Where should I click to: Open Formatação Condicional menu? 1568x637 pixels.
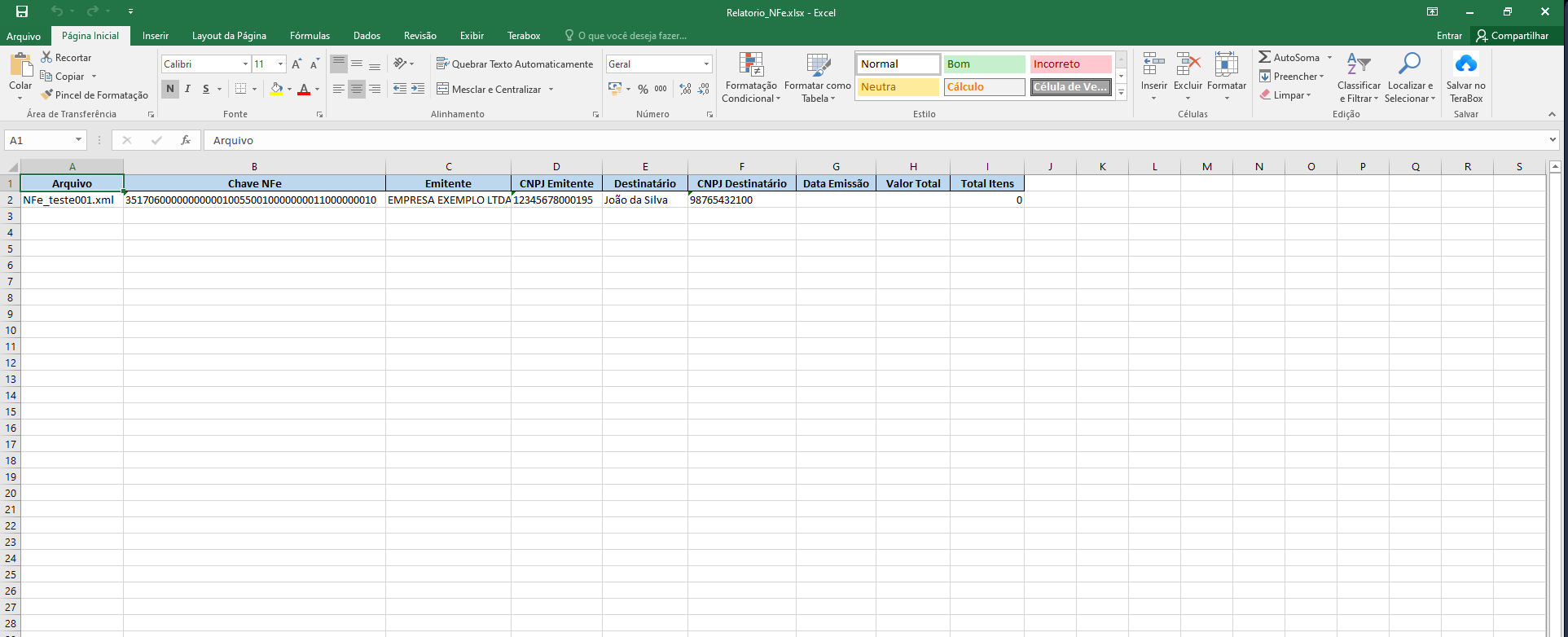pyautogui.click(x=750, y=77)
